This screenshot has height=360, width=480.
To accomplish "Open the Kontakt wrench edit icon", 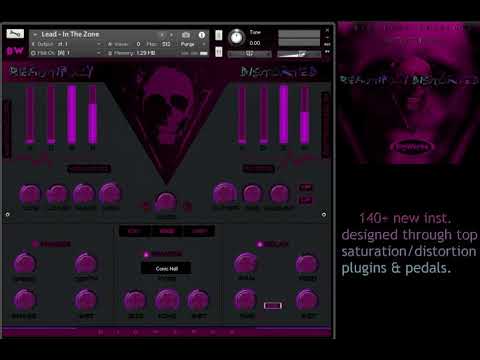I will click(x=15, y=34).
